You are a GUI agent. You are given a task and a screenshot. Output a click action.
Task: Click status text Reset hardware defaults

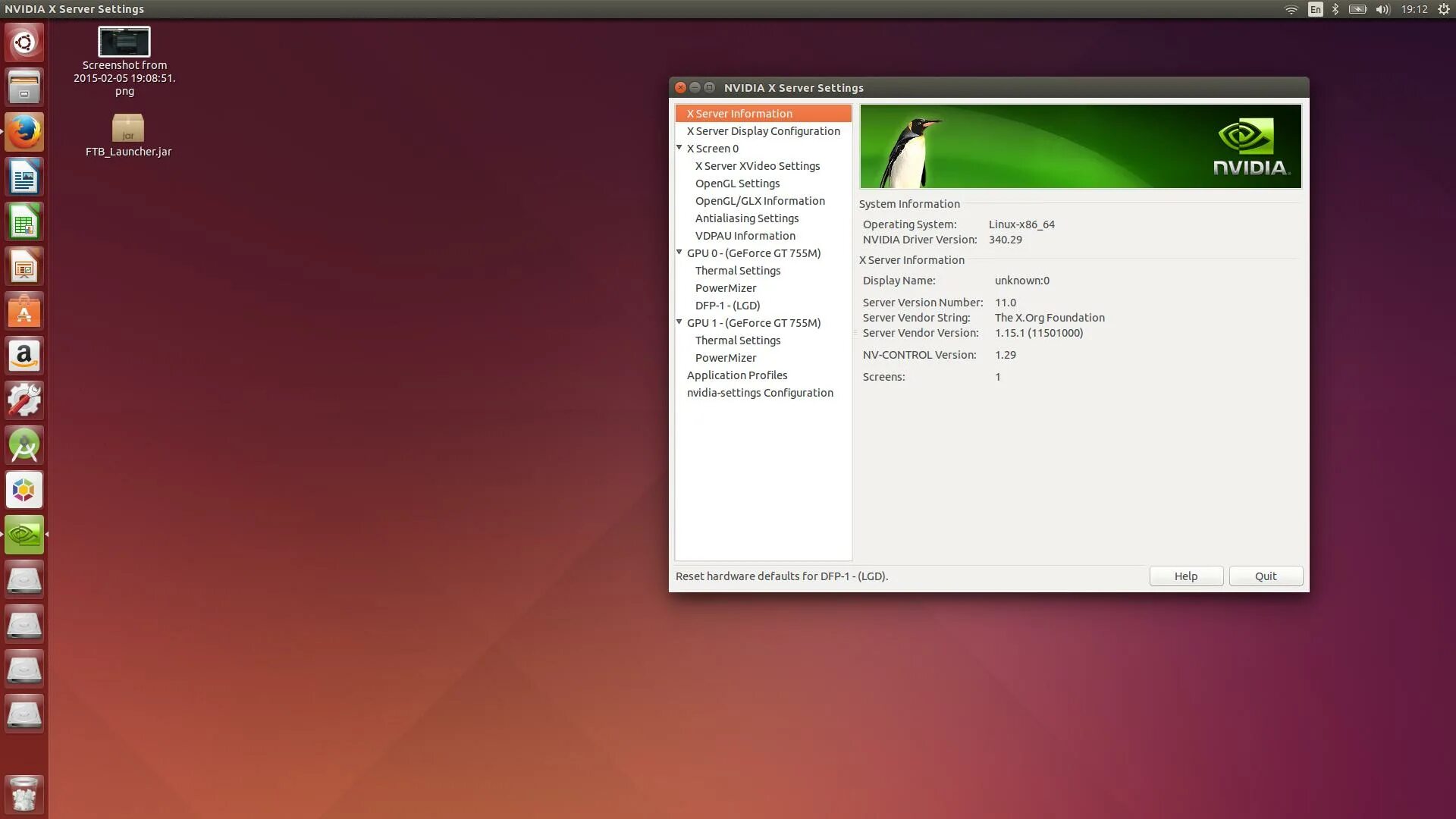coord(782,576)
